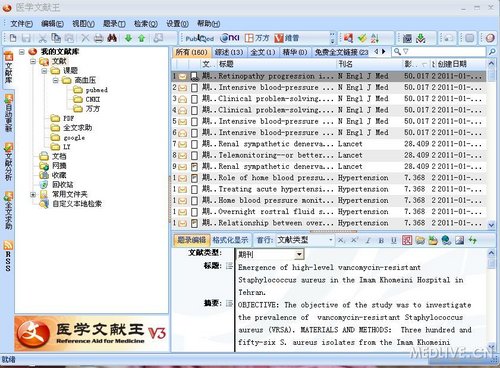The image size is (500, 368).
Task: Collapse the 高血压 folder node
Action: [x=56, y=80]
